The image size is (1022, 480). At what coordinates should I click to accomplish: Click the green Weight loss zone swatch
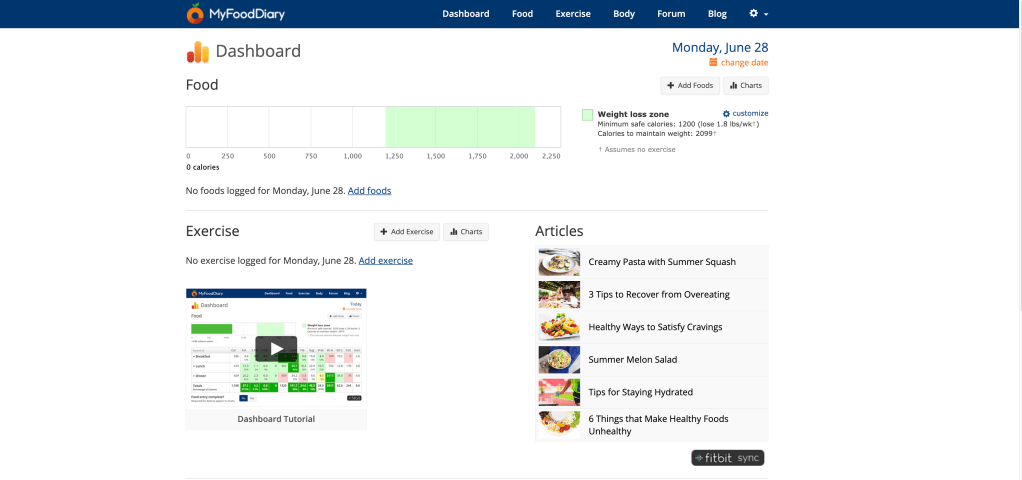pyautogui.click(x=587, y=115)
